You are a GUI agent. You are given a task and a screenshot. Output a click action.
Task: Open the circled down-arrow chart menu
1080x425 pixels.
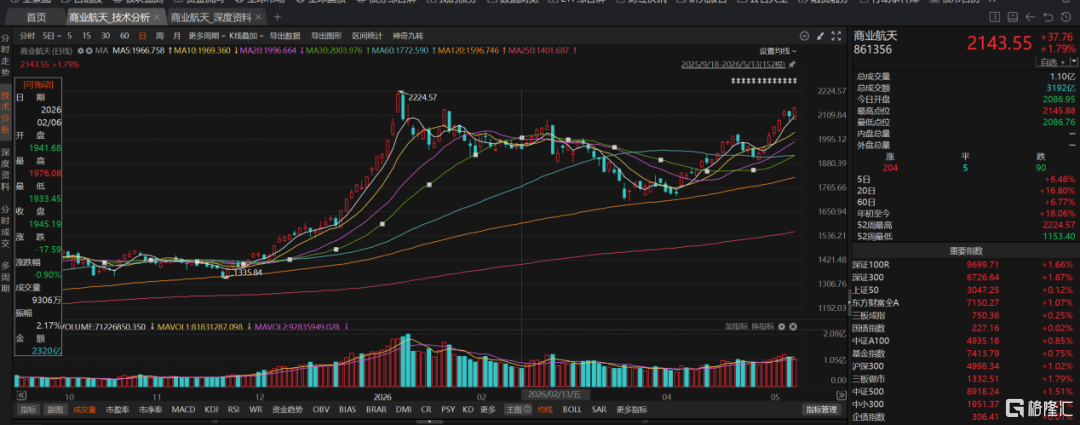[x=804, y=36]
